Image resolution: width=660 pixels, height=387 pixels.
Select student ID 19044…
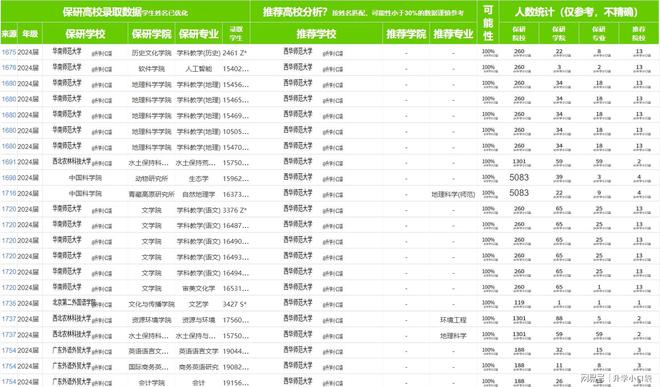(236, 351)
